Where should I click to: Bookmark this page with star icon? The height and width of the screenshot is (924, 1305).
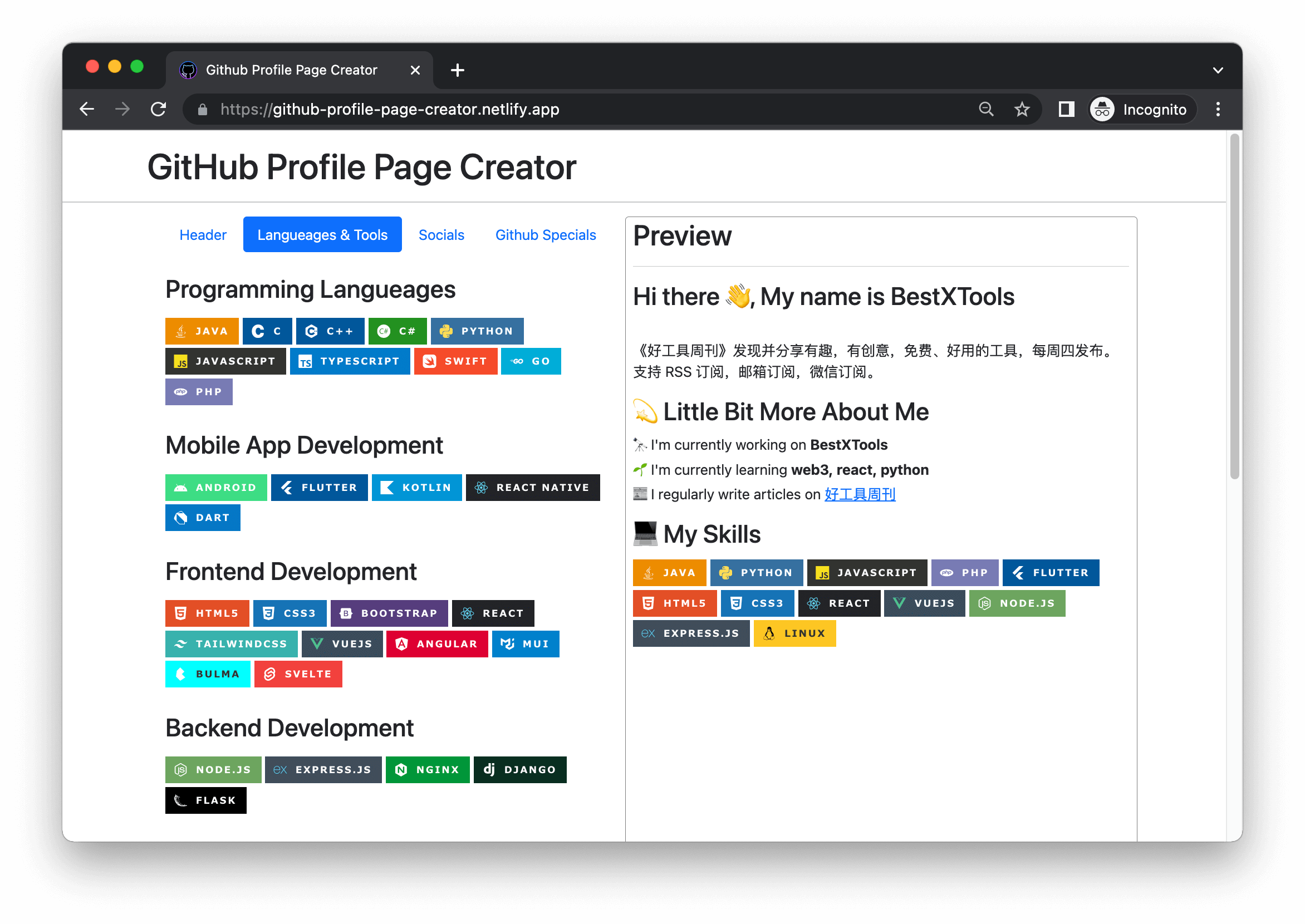[x=1022, y=109]
